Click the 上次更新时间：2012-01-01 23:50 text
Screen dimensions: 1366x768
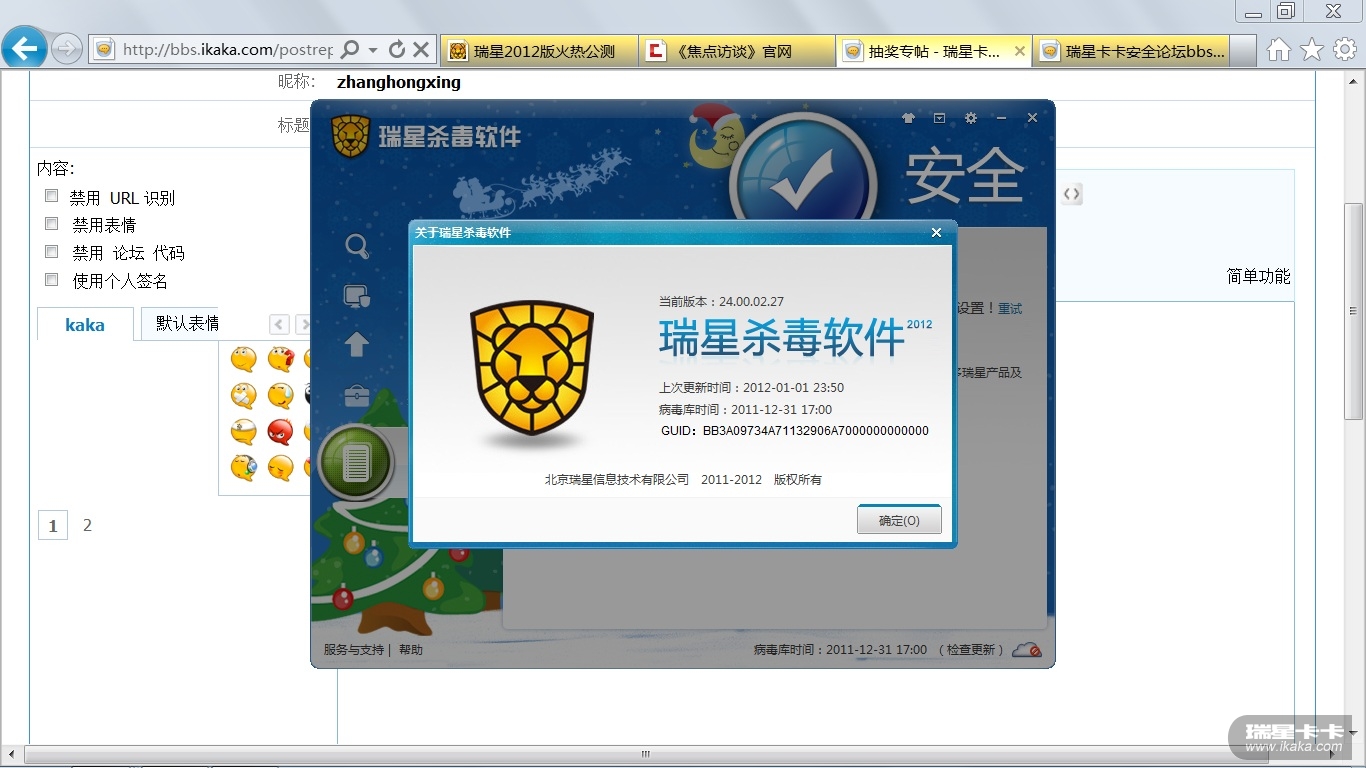(751, 387)
